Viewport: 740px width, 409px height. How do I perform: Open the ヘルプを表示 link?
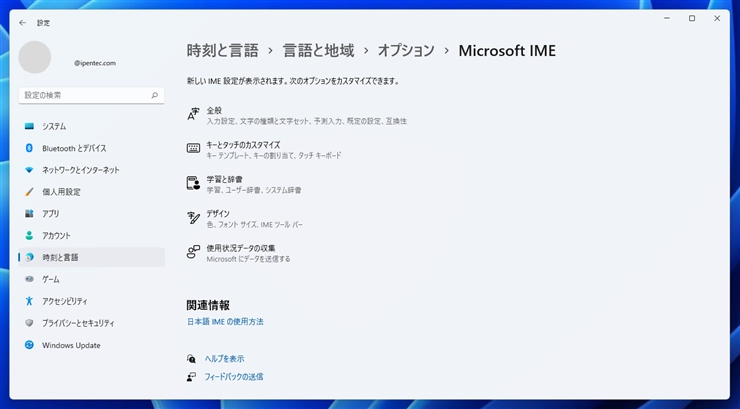pyautogui.click(x=224, y=359)
